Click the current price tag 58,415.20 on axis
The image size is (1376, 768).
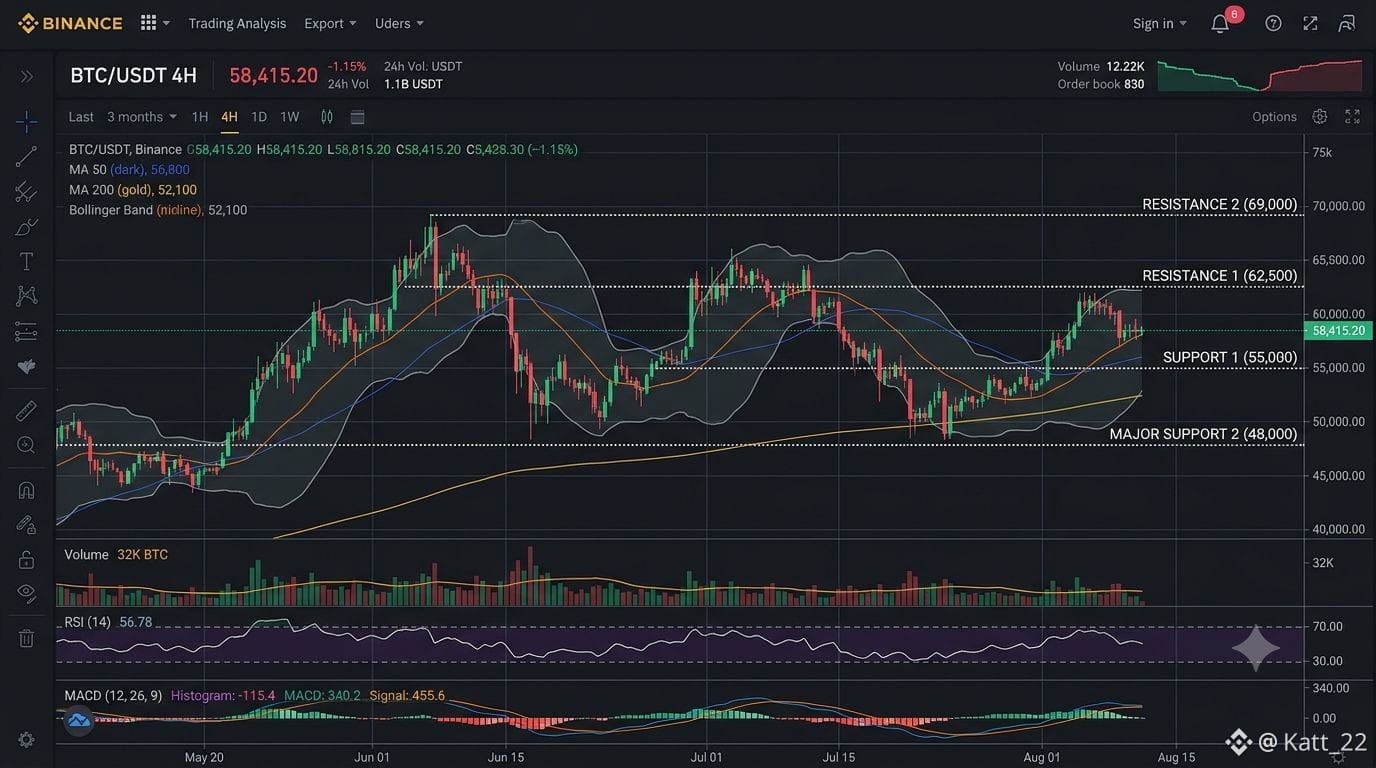[1338, 331]
